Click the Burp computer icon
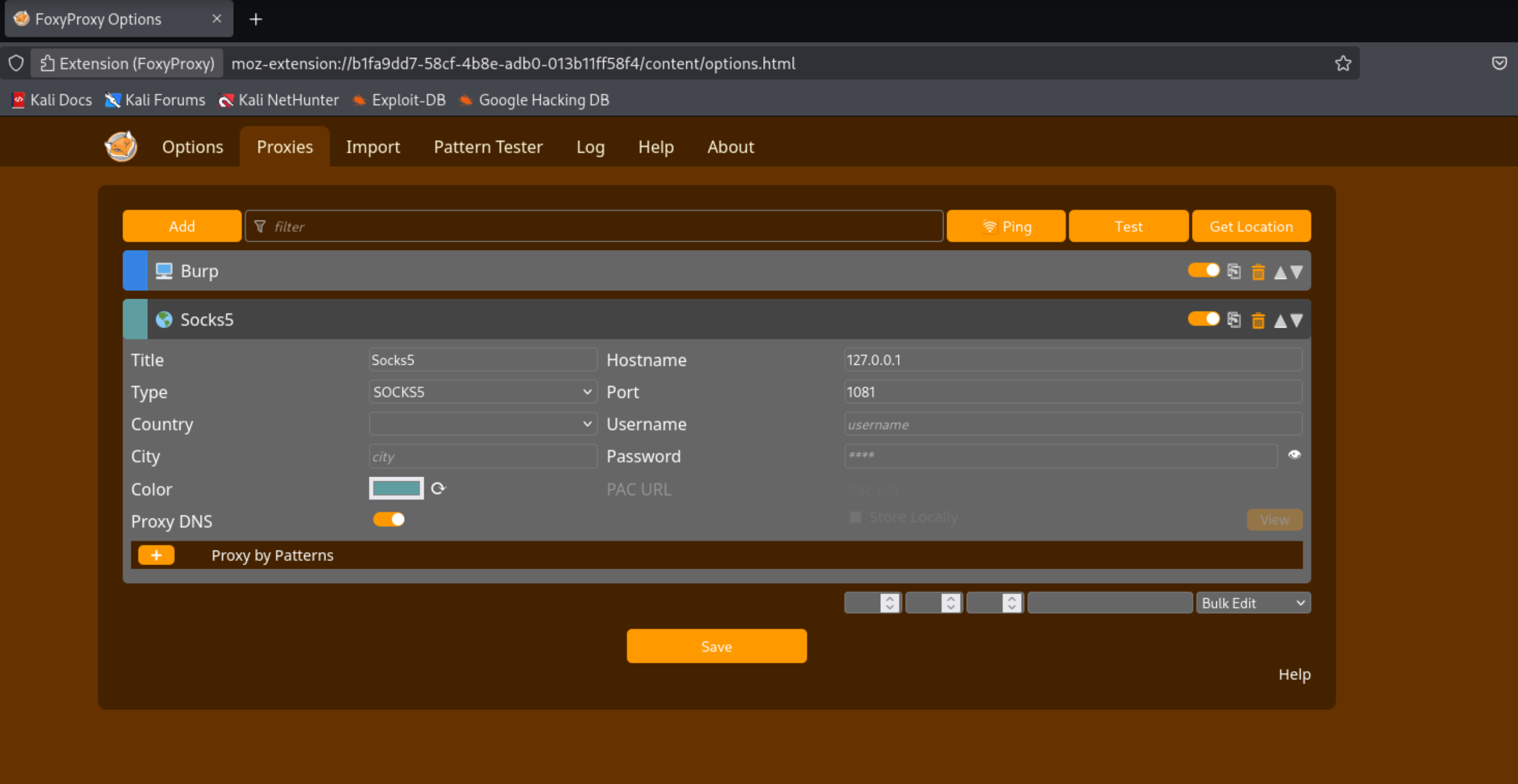This screenshot has height=784, width=1518. pos(164,271)
